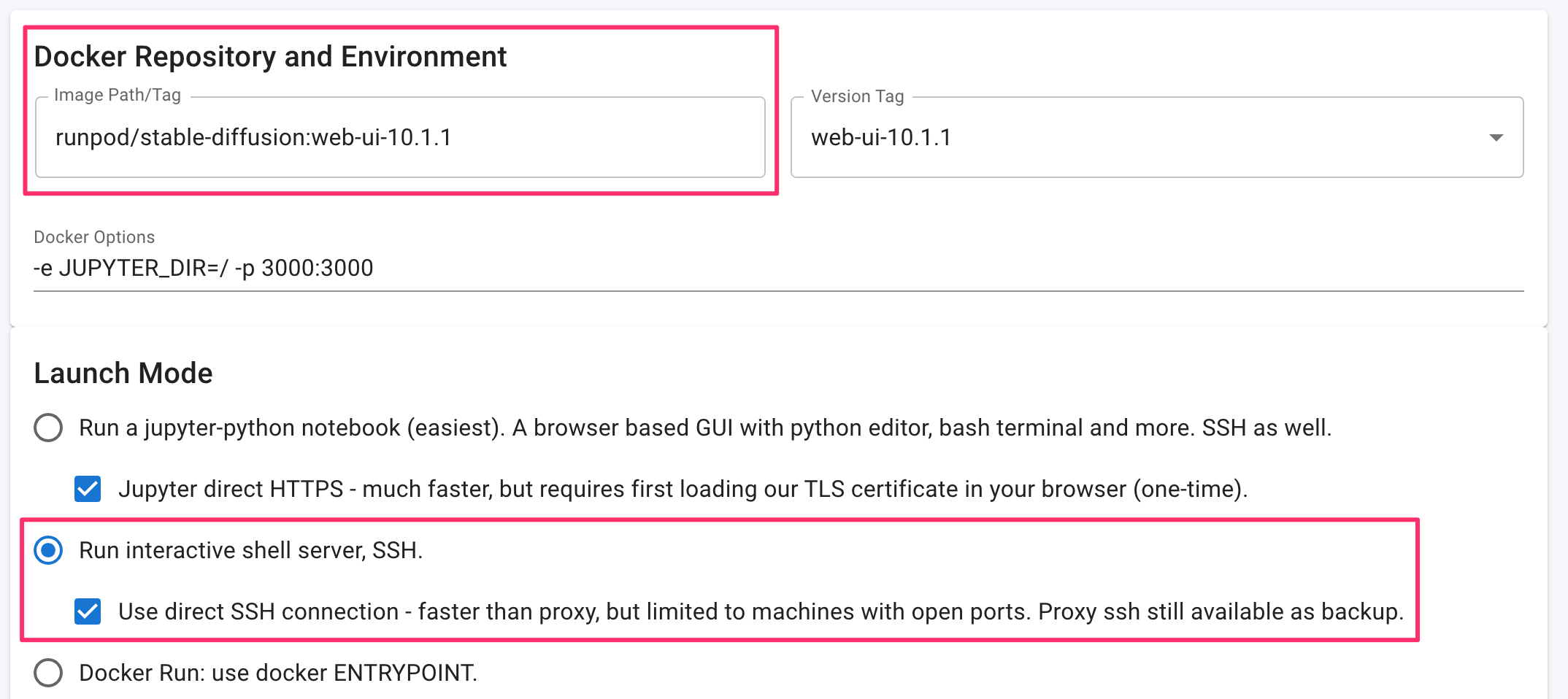
Task: Click the Launch Mode heading
Action: tap(123, 374)
